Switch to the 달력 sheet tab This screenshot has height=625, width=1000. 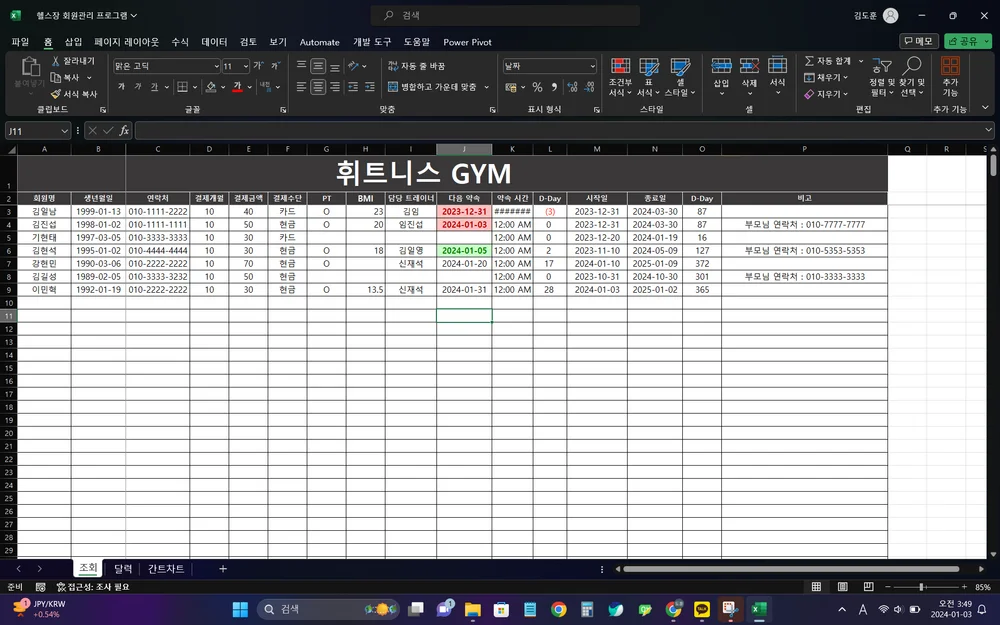pos(122,568)
